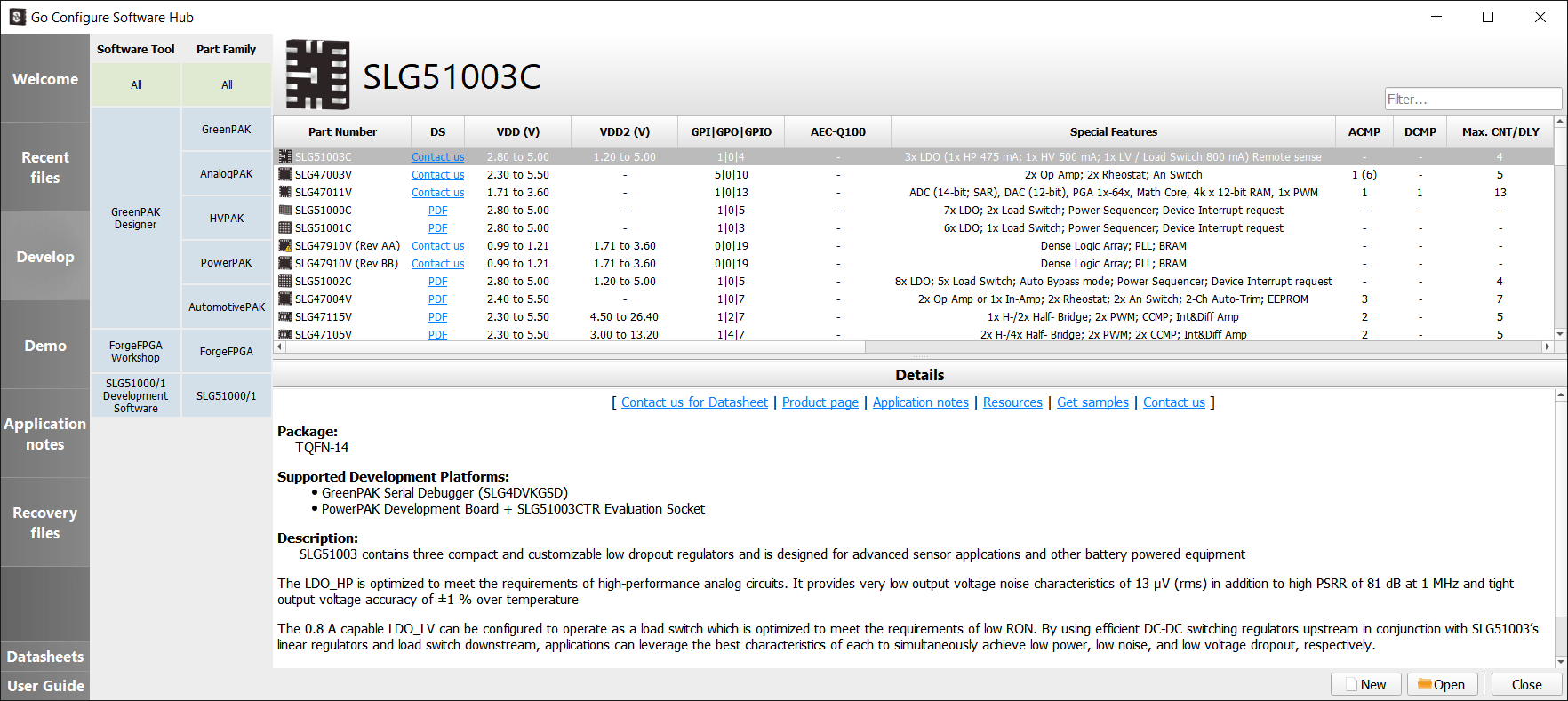Sort table by VDD (V) column header
The height and width of the screenshot is (701, 1568).
pos(517,132)
